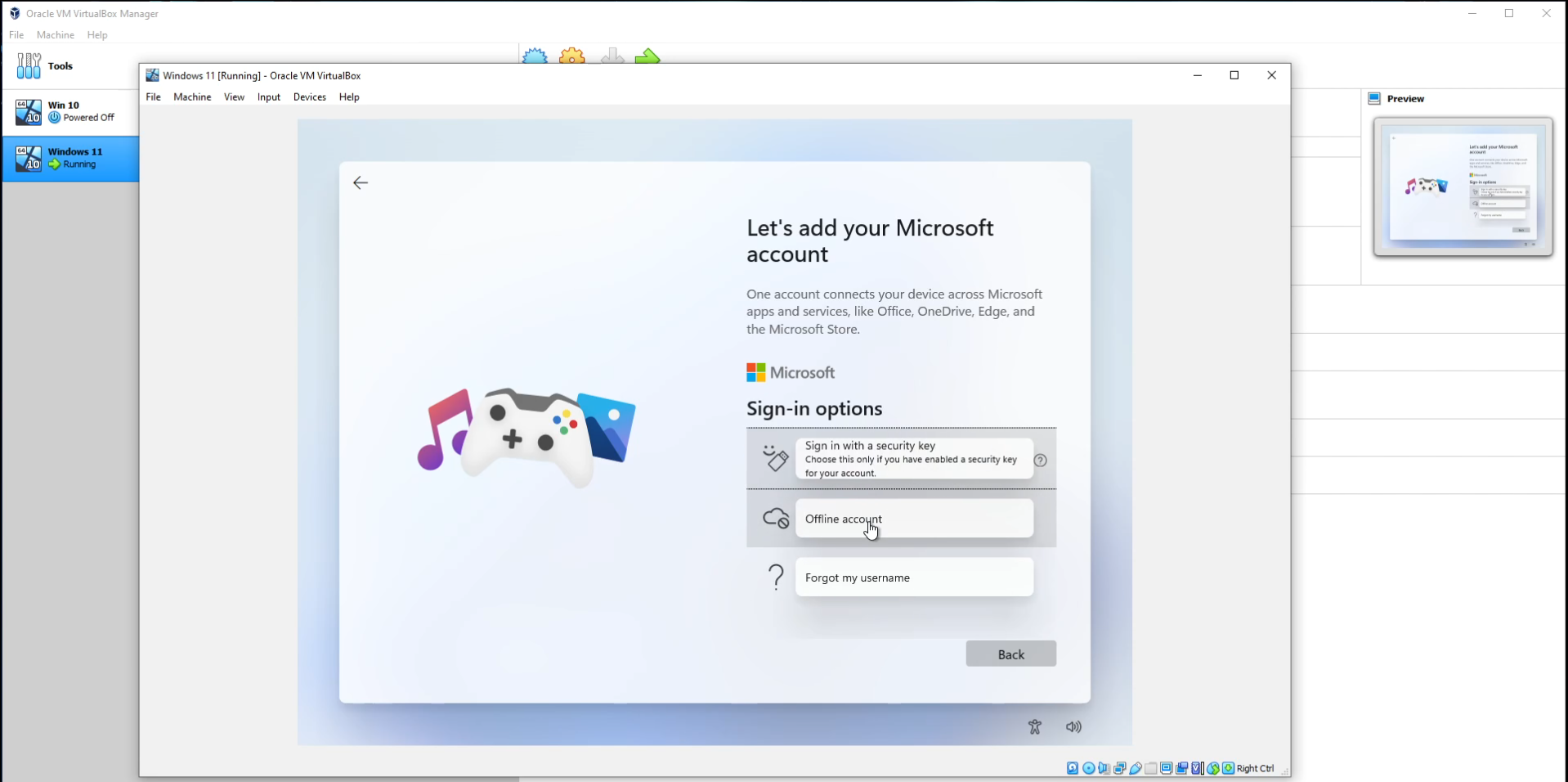Click the network adapters status icon
This screenshot has width=1568, height=782.
tap(1120, 768)
